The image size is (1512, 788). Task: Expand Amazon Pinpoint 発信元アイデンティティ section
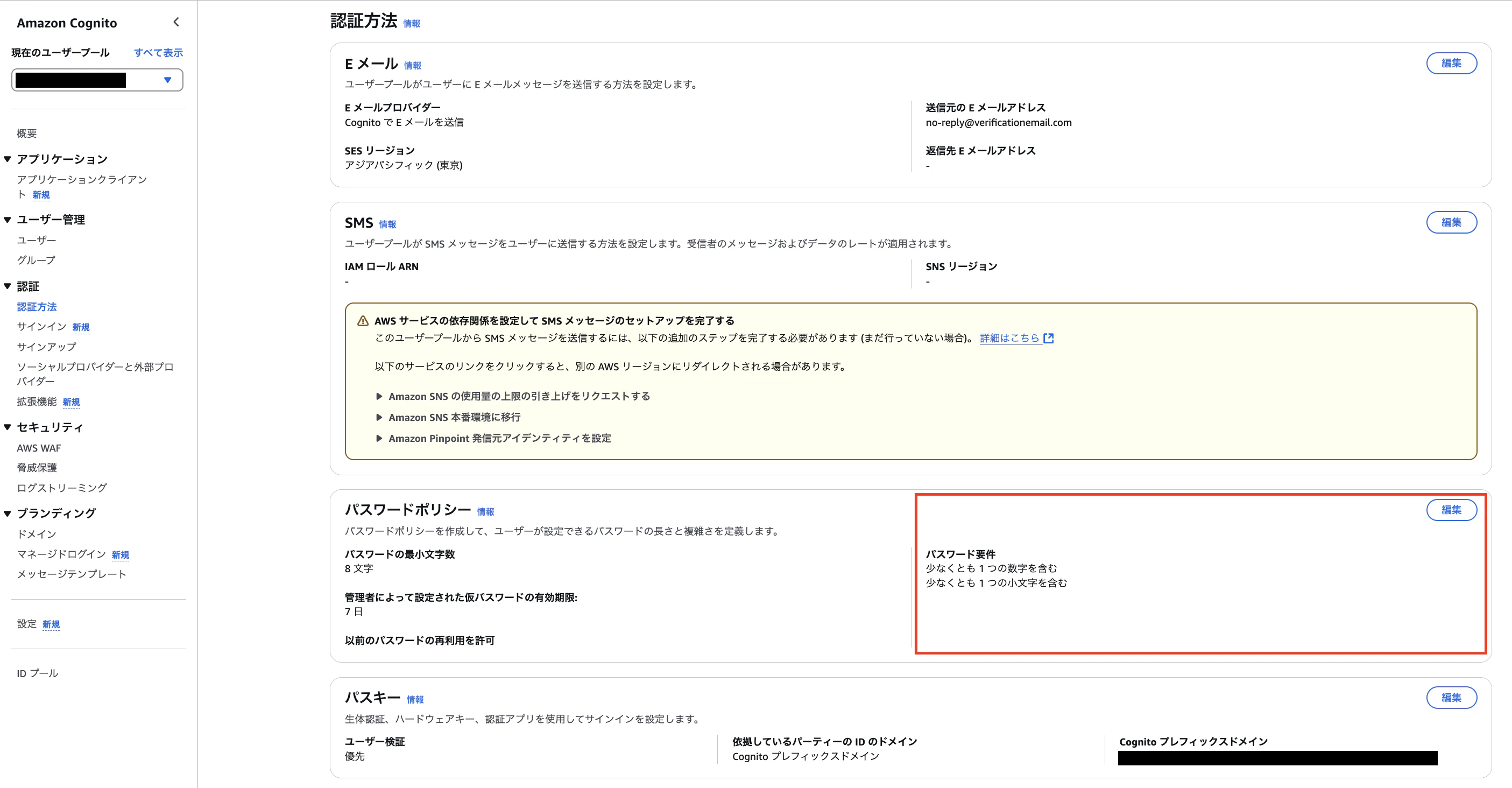[379, 439]
